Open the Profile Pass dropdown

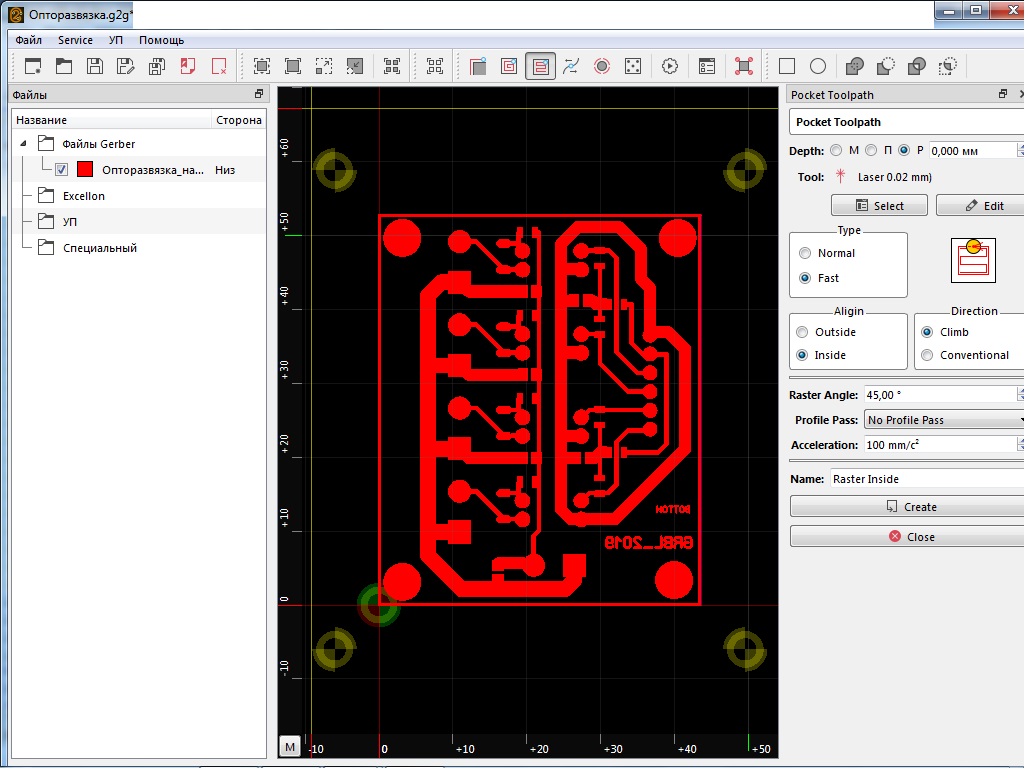(944, 420)
